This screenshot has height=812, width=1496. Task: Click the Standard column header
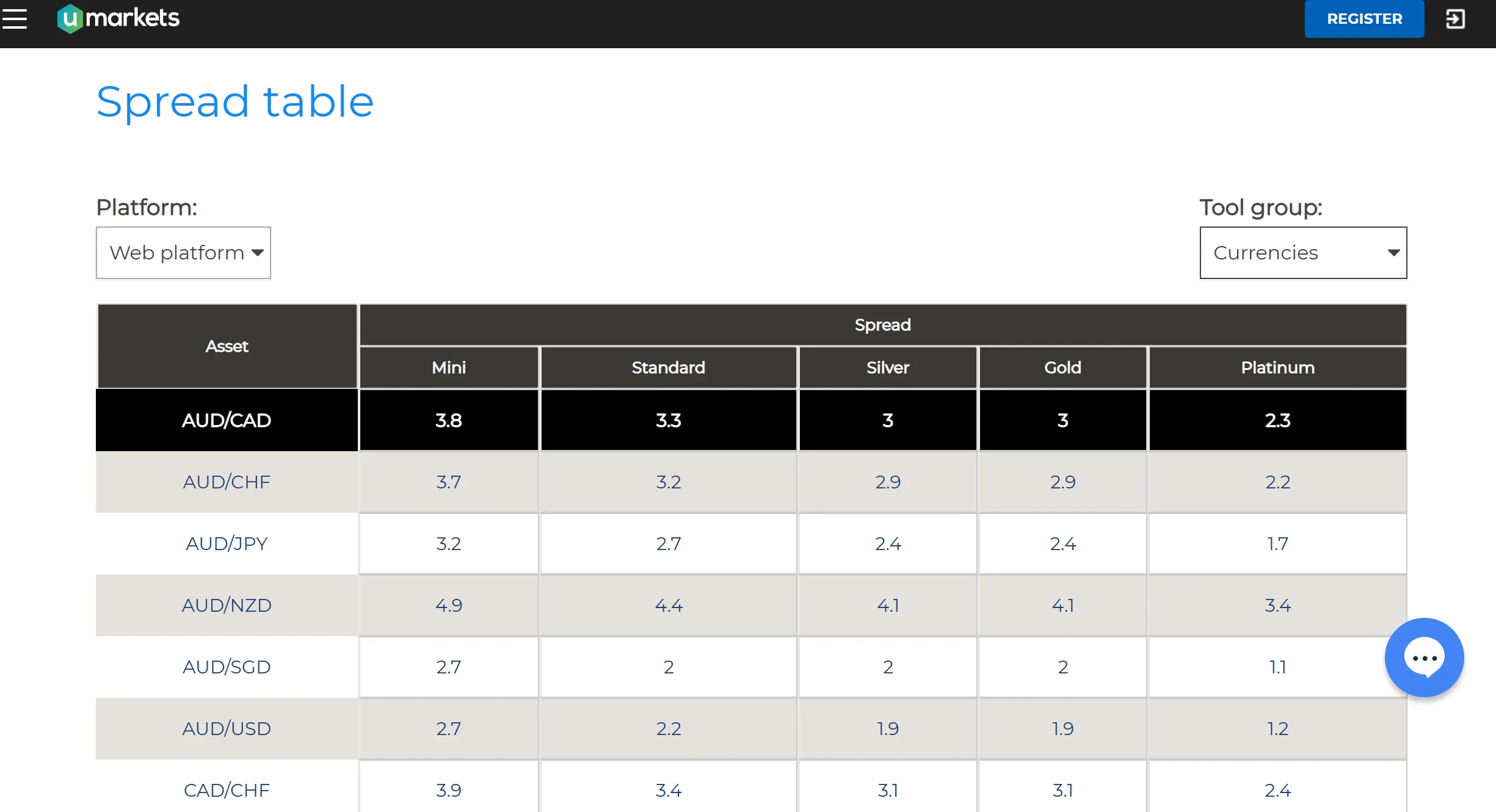(669, 368)
